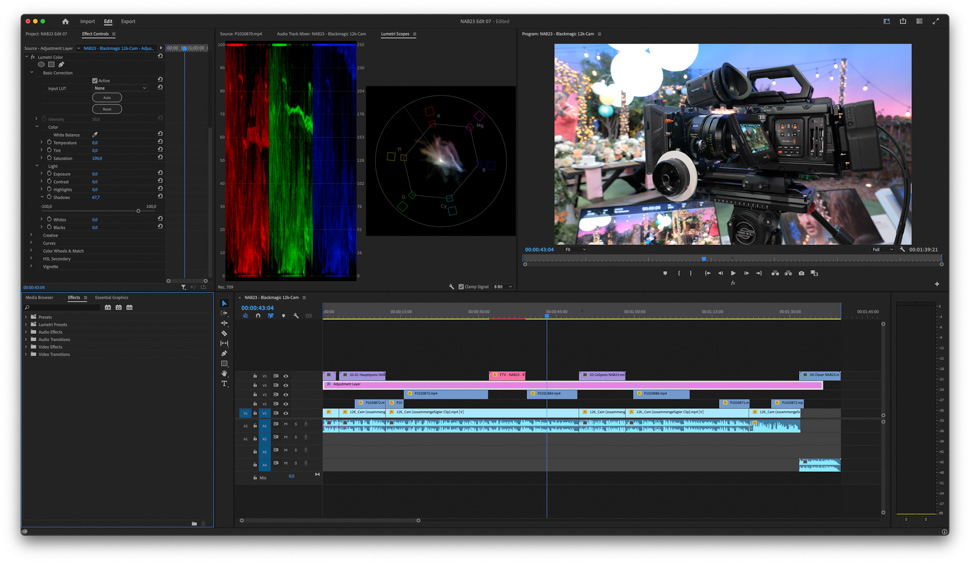Click Quick Export share icon top right
Image resolution: width=970 pixels, height=563 pixels.
coord(903,21)
